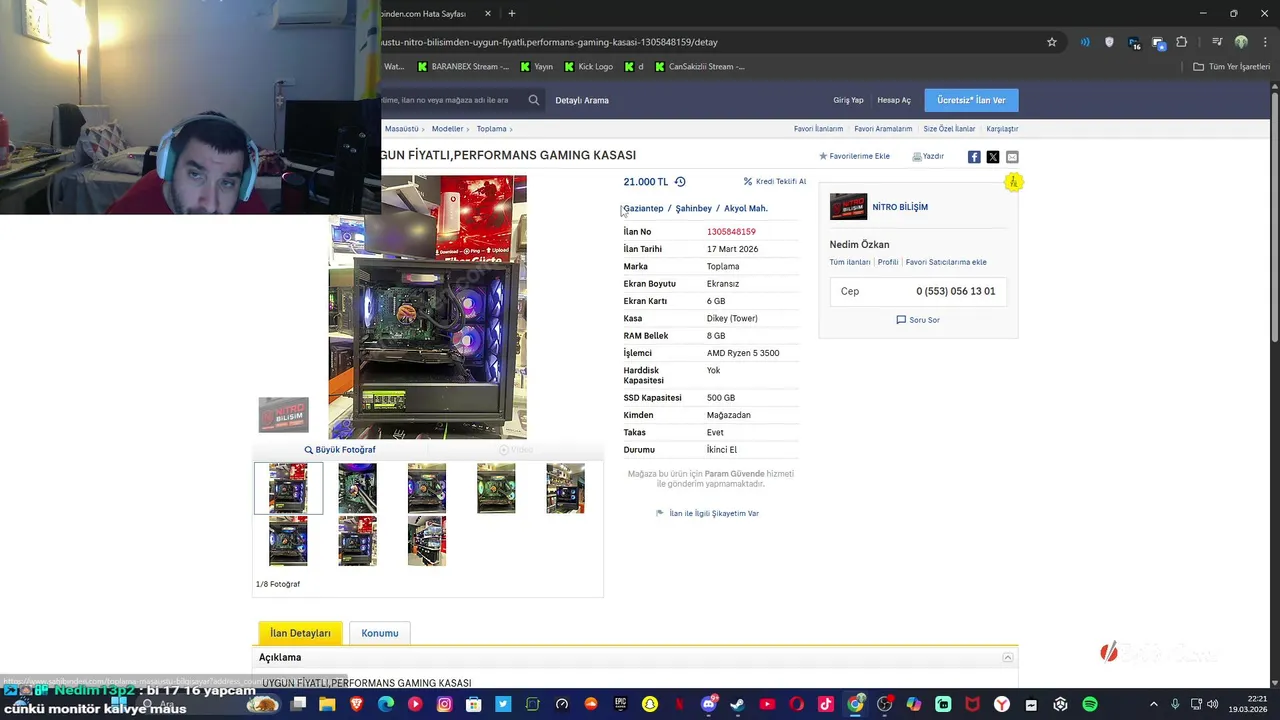This screenshot has height=720, width=1280.
Task: Click the search magnifier icon in site header
Action: tap(534, 100)
